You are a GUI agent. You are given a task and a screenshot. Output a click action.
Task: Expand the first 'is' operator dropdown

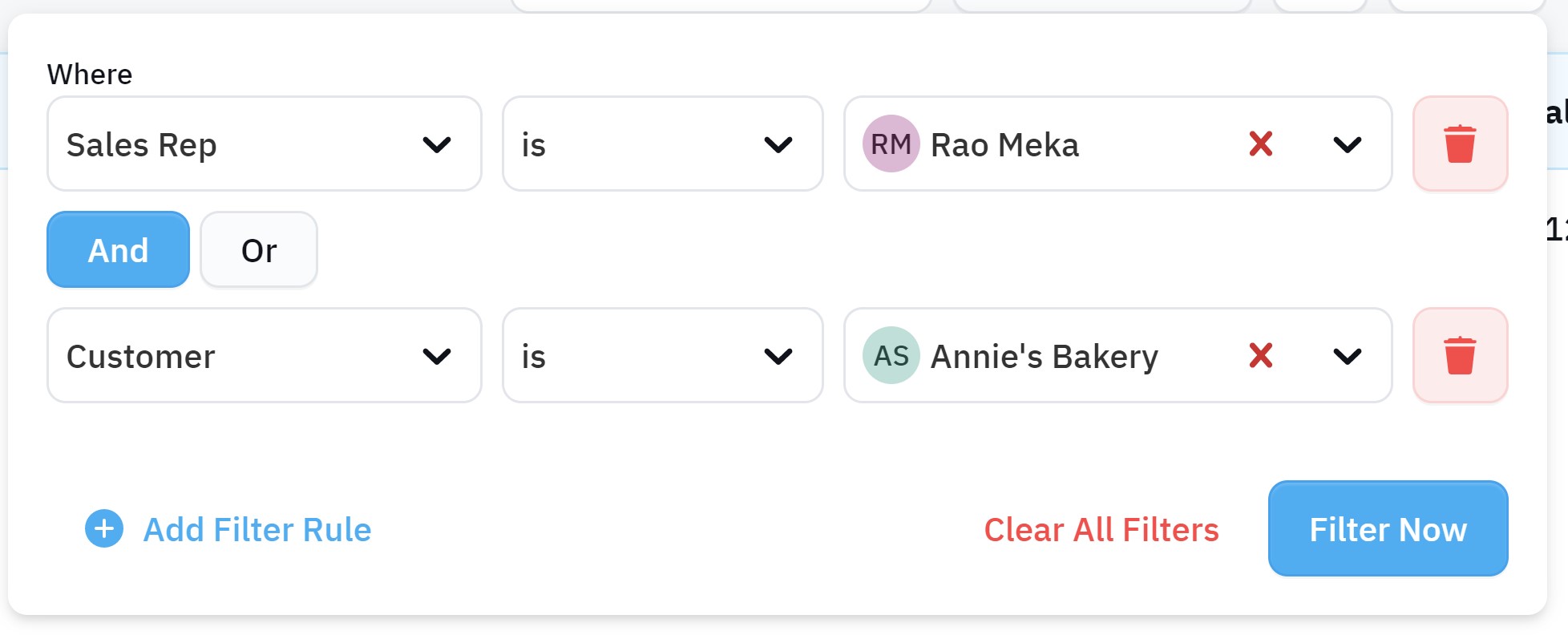663,144
